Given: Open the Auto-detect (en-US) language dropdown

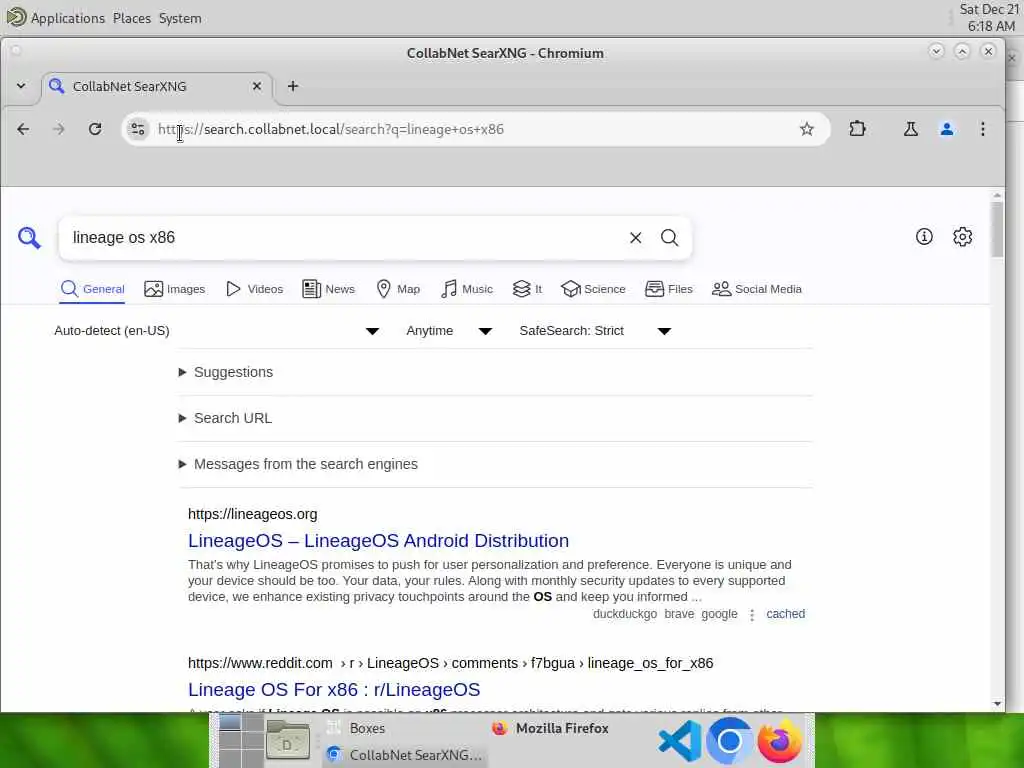Looking at the screenshot, I should click(216, 331).
